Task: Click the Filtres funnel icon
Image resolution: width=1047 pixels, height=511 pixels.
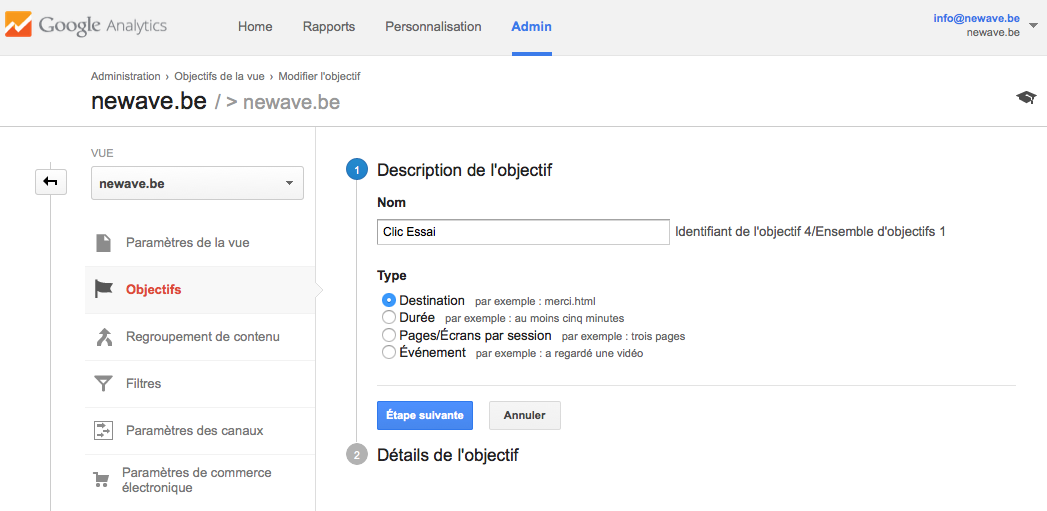Action: click(103, 383)
